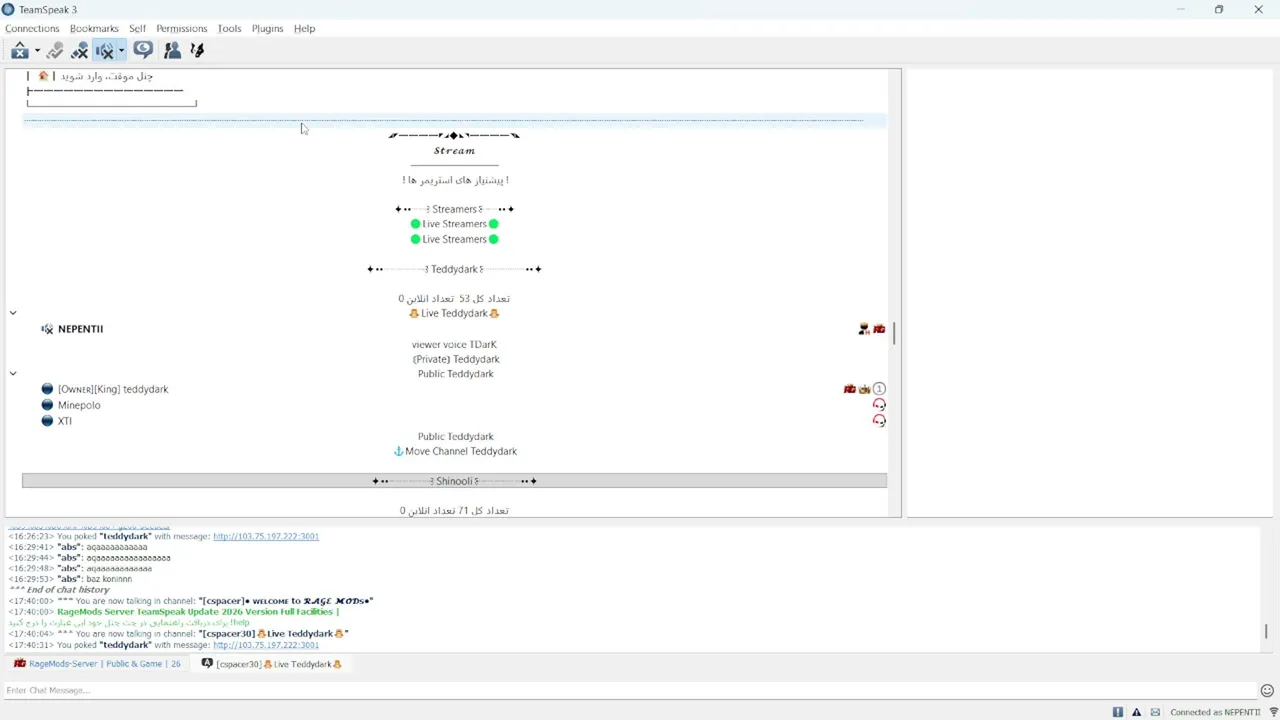Open the emoji smiley picker

click(x=1267, y=690)
